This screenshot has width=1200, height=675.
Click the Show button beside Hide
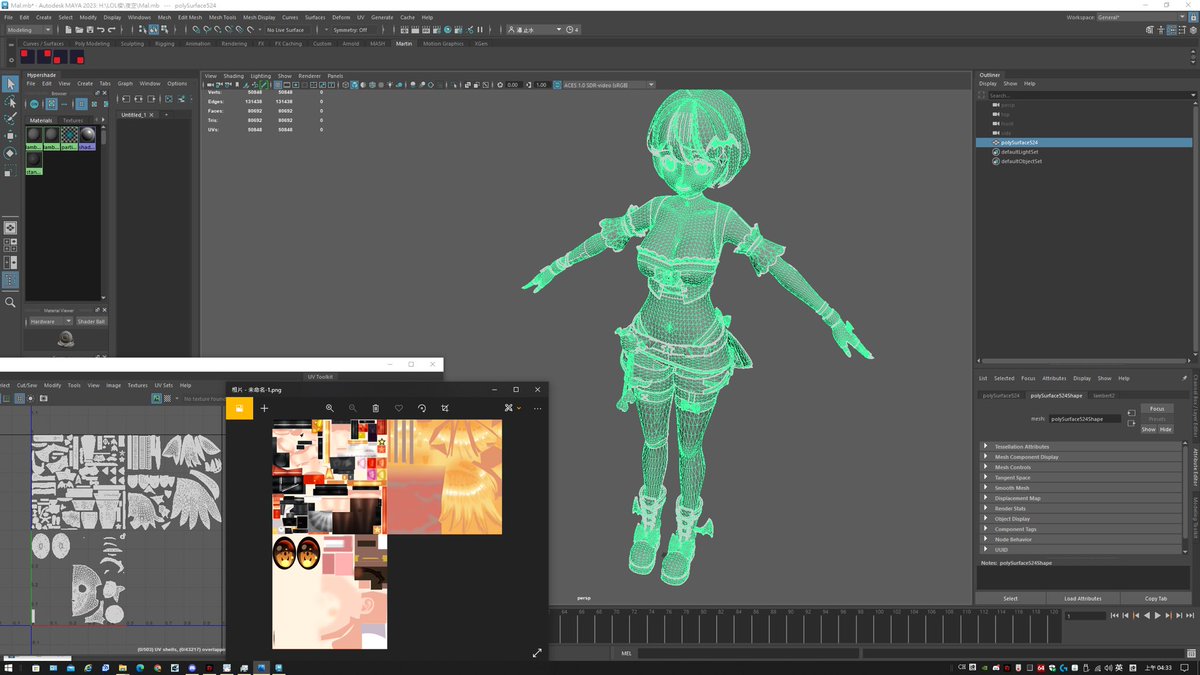tap(1148, 429)
